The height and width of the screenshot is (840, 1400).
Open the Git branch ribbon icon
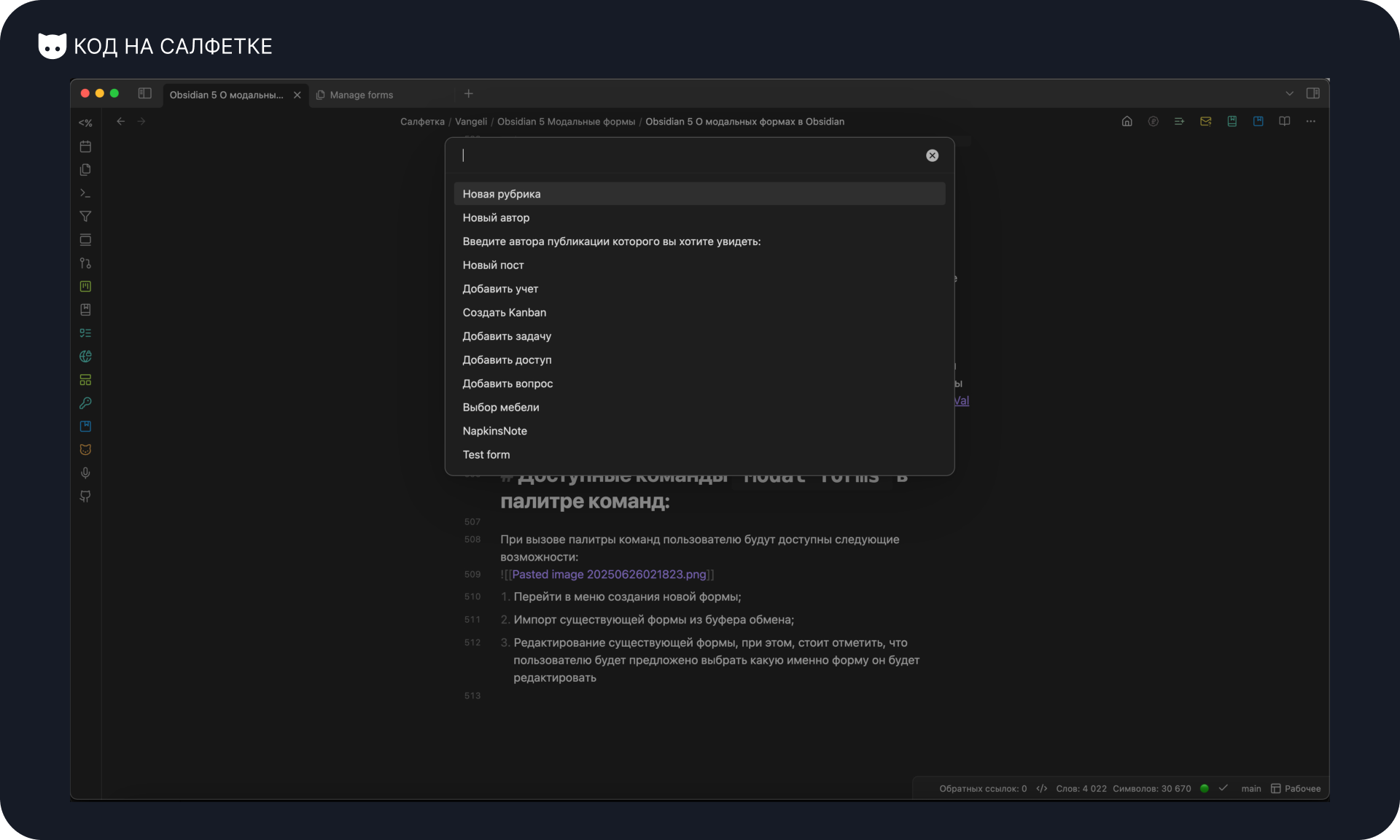pos(85,263)
